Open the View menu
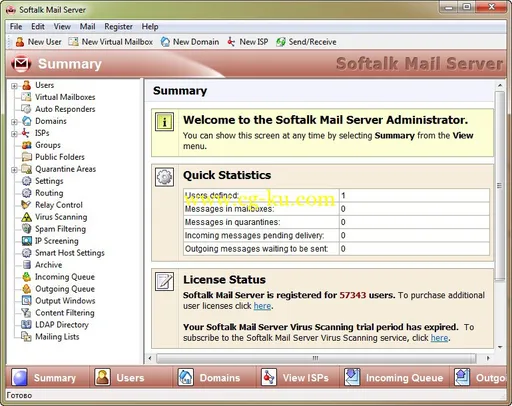512x406 pixels. click(62, 27)
